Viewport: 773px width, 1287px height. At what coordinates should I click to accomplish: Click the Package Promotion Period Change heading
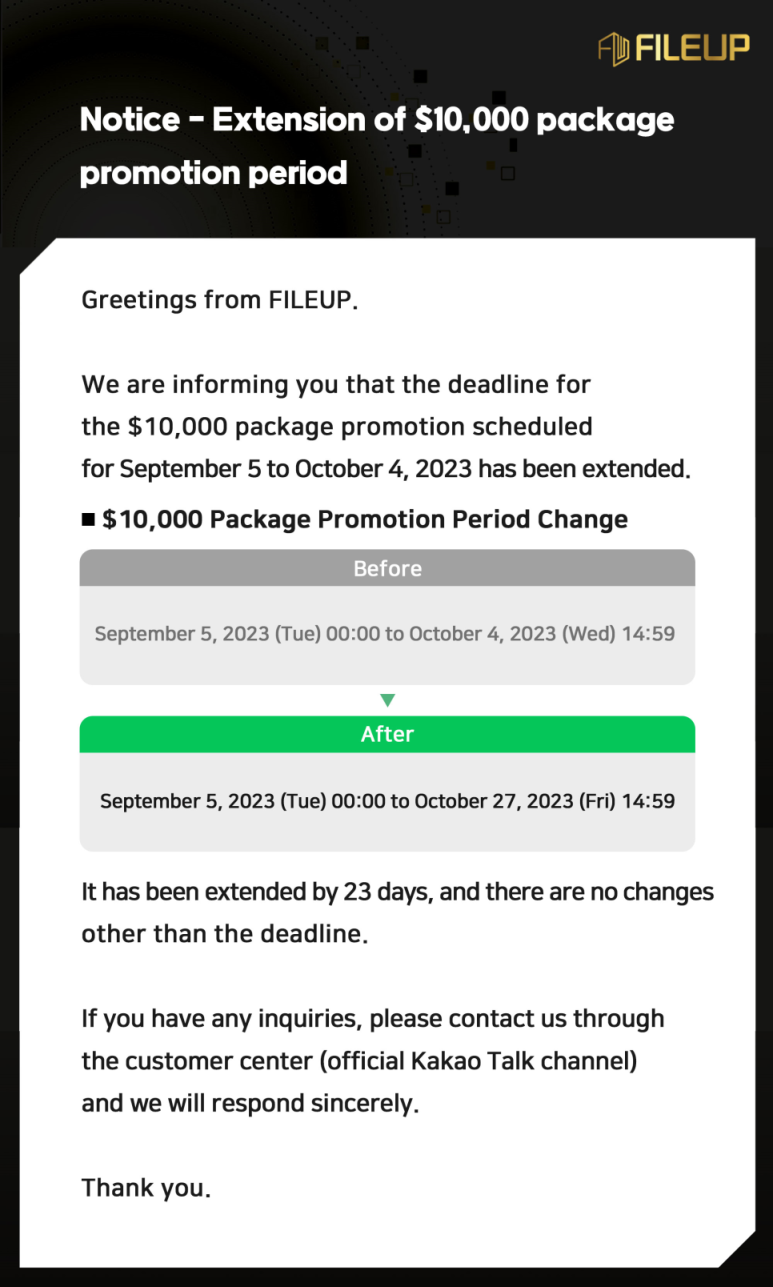tap(365, 520)
